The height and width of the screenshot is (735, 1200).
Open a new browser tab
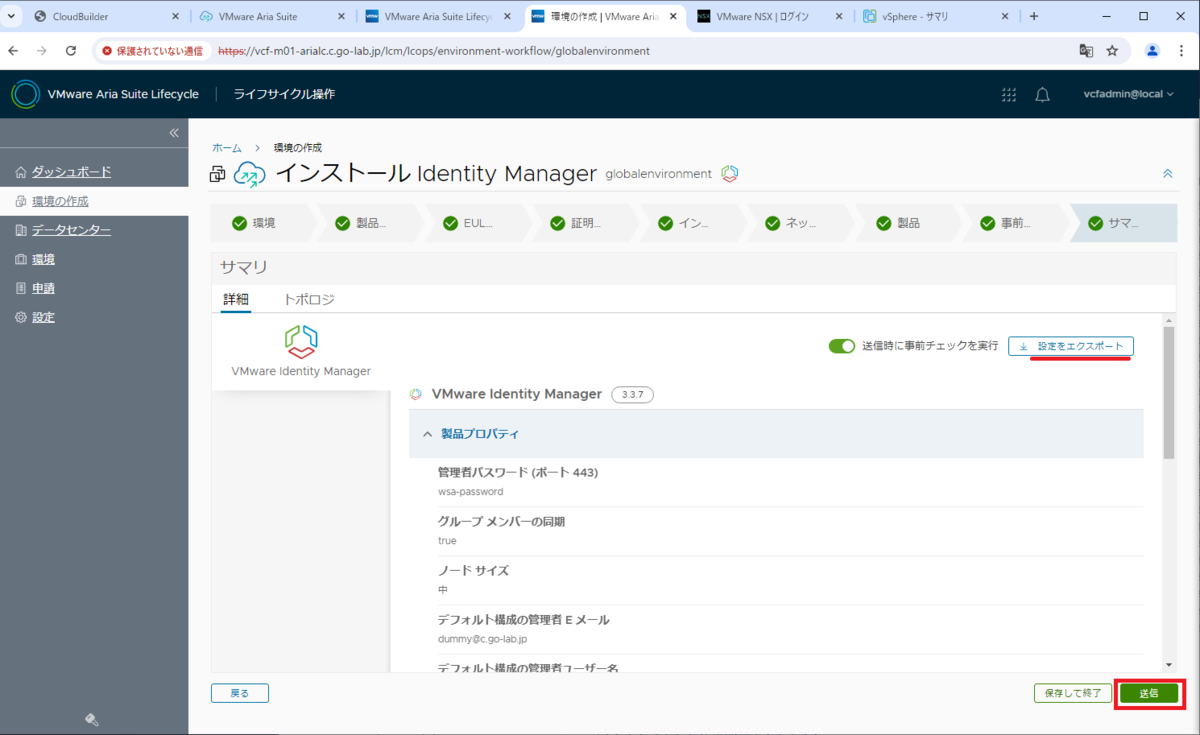tap(1034, 16)
